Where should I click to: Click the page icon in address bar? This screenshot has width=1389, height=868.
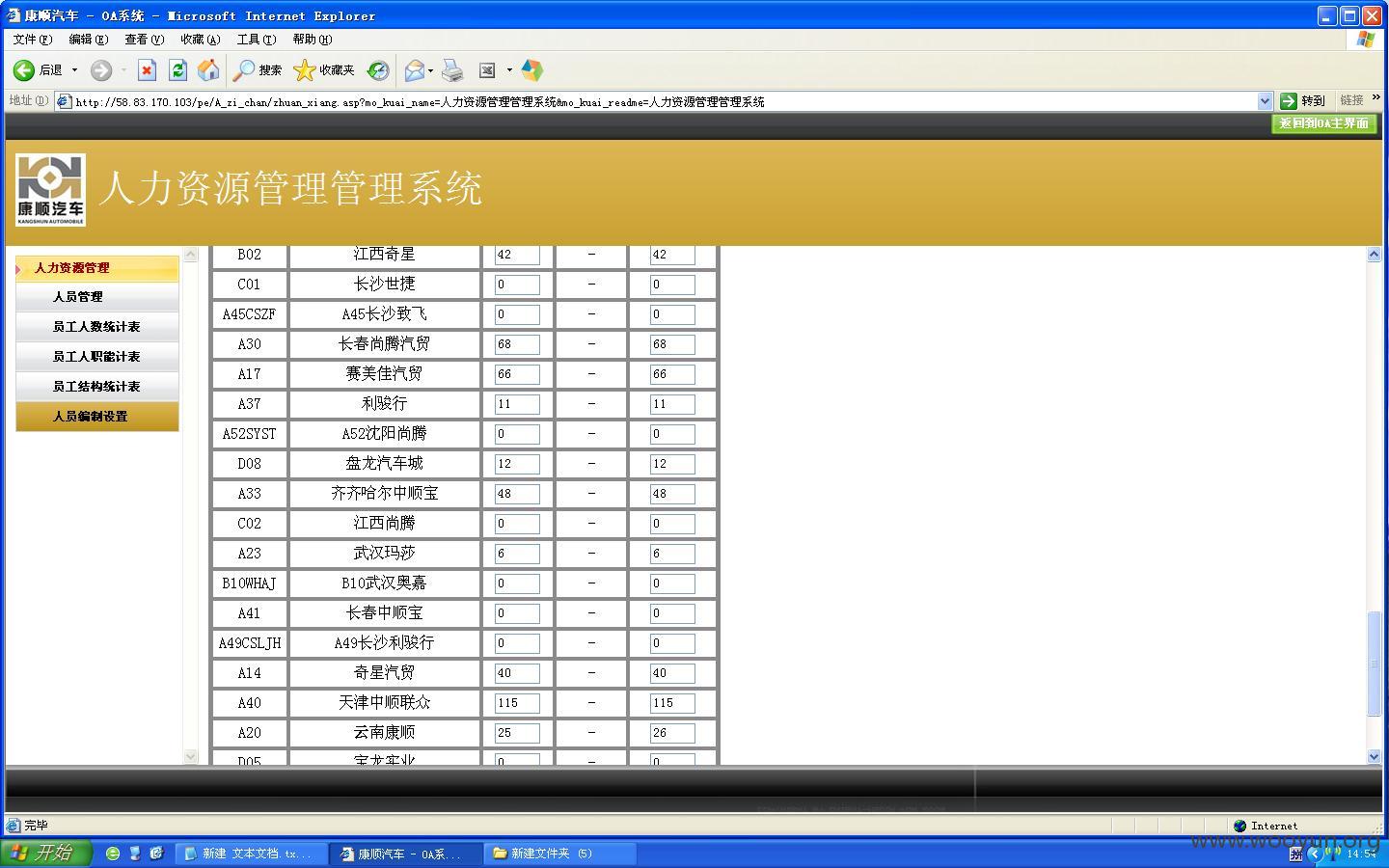pos(65,101)
